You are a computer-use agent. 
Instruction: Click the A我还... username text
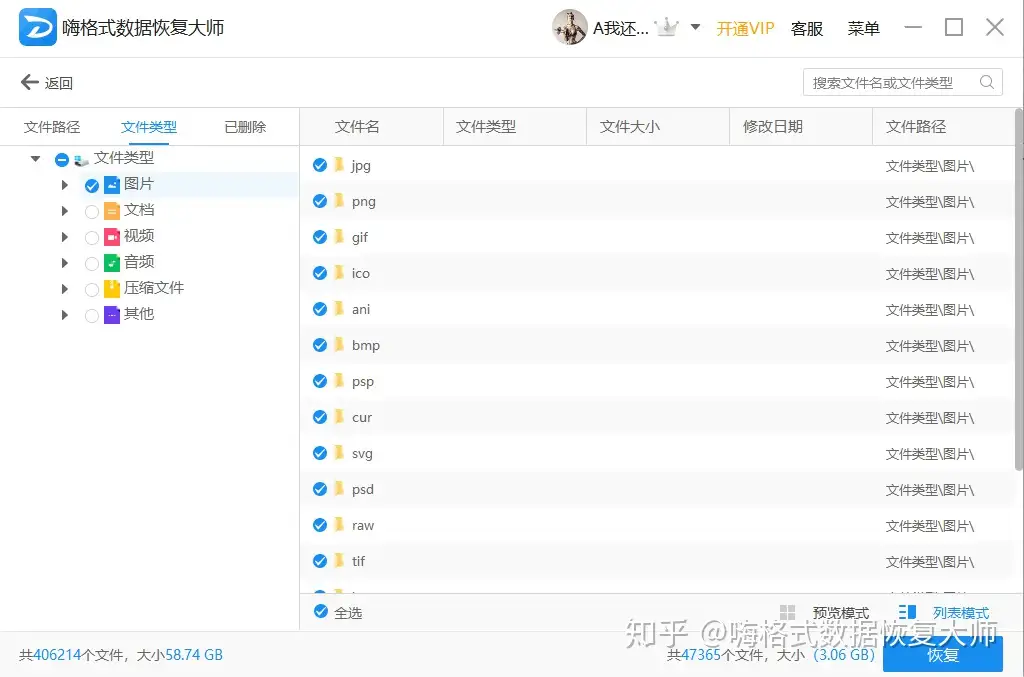[620, 28]
